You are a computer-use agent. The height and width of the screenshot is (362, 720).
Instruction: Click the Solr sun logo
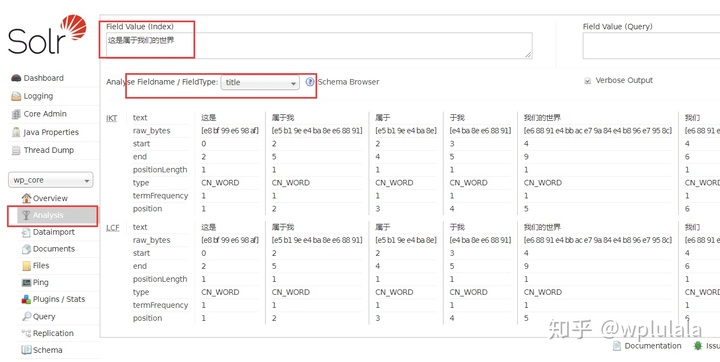(73, 27)
